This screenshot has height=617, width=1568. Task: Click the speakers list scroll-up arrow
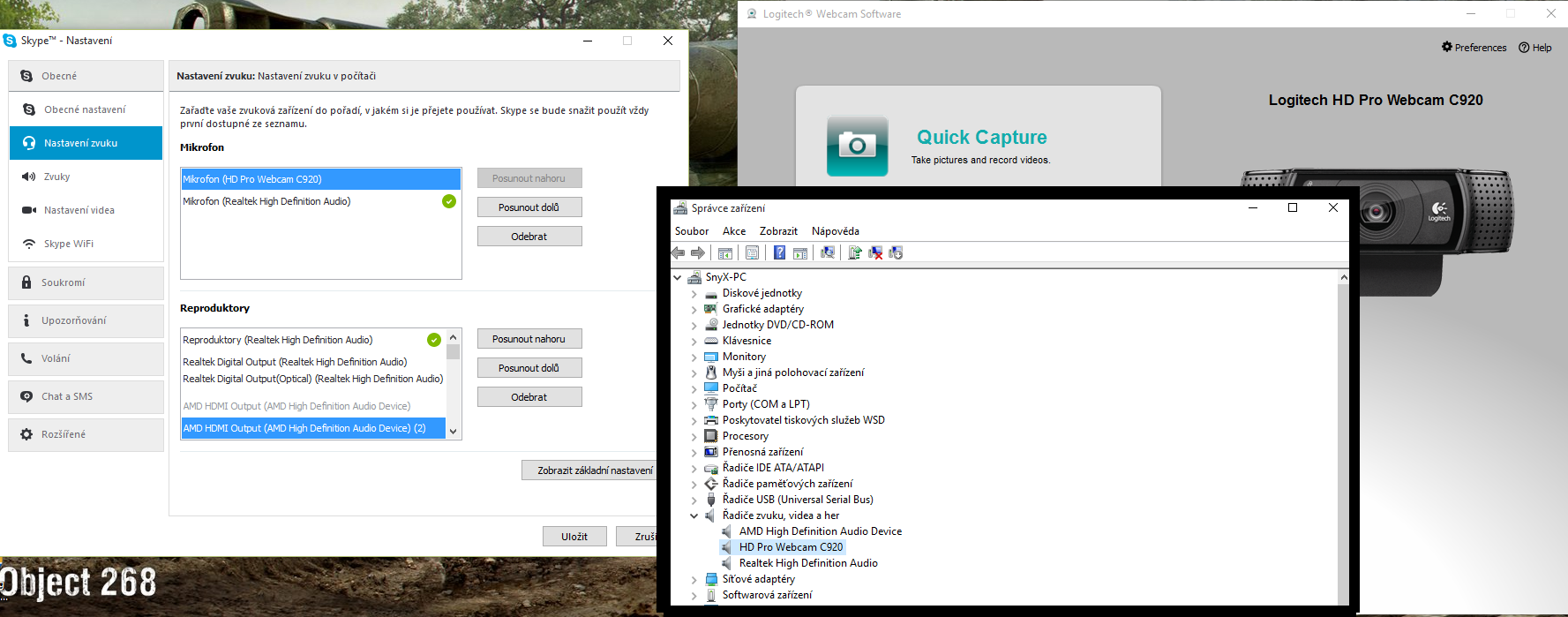pyautogui.click(x=454, y=337)
